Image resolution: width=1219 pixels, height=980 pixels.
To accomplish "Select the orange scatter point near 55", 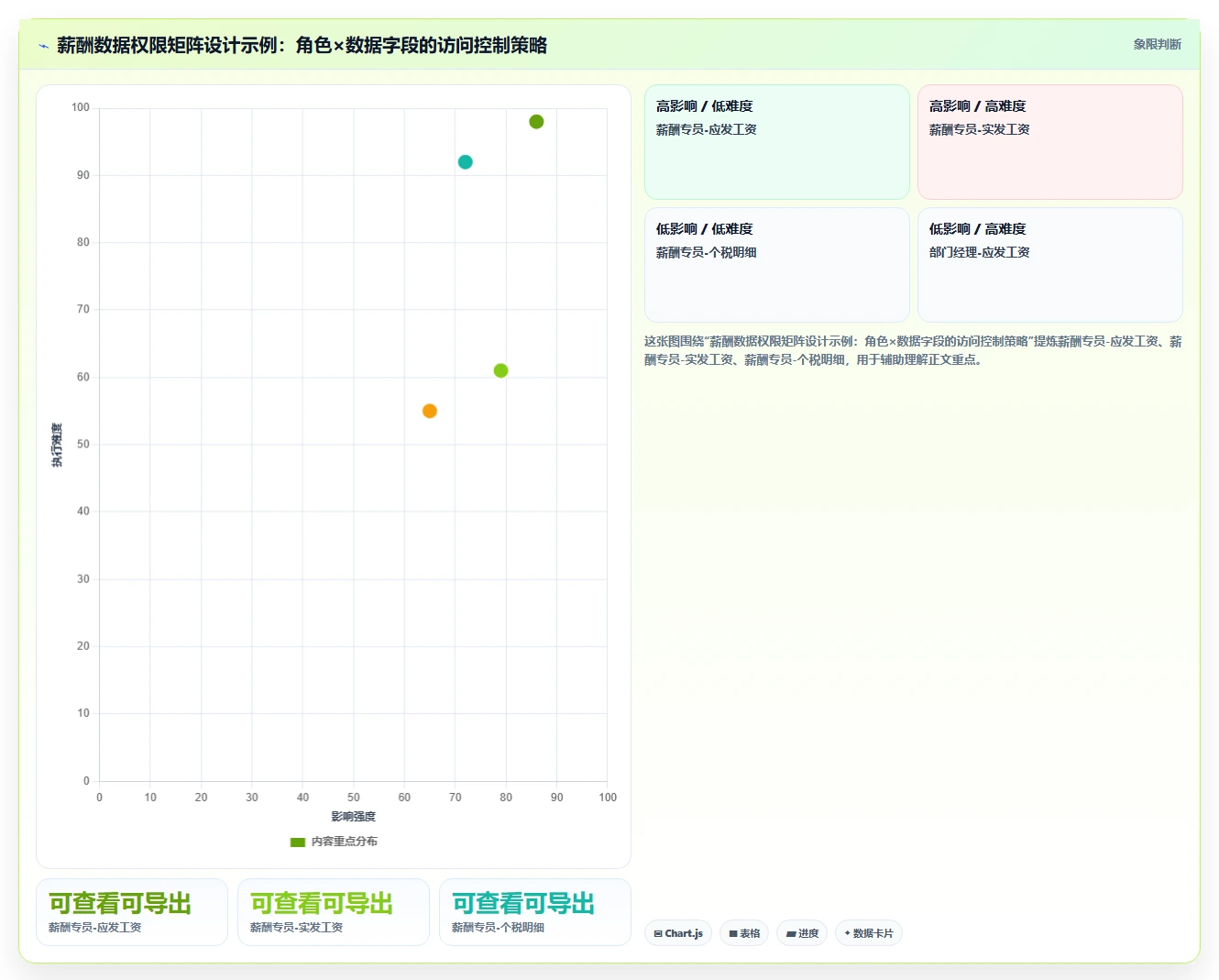I will tap(430, 411).
